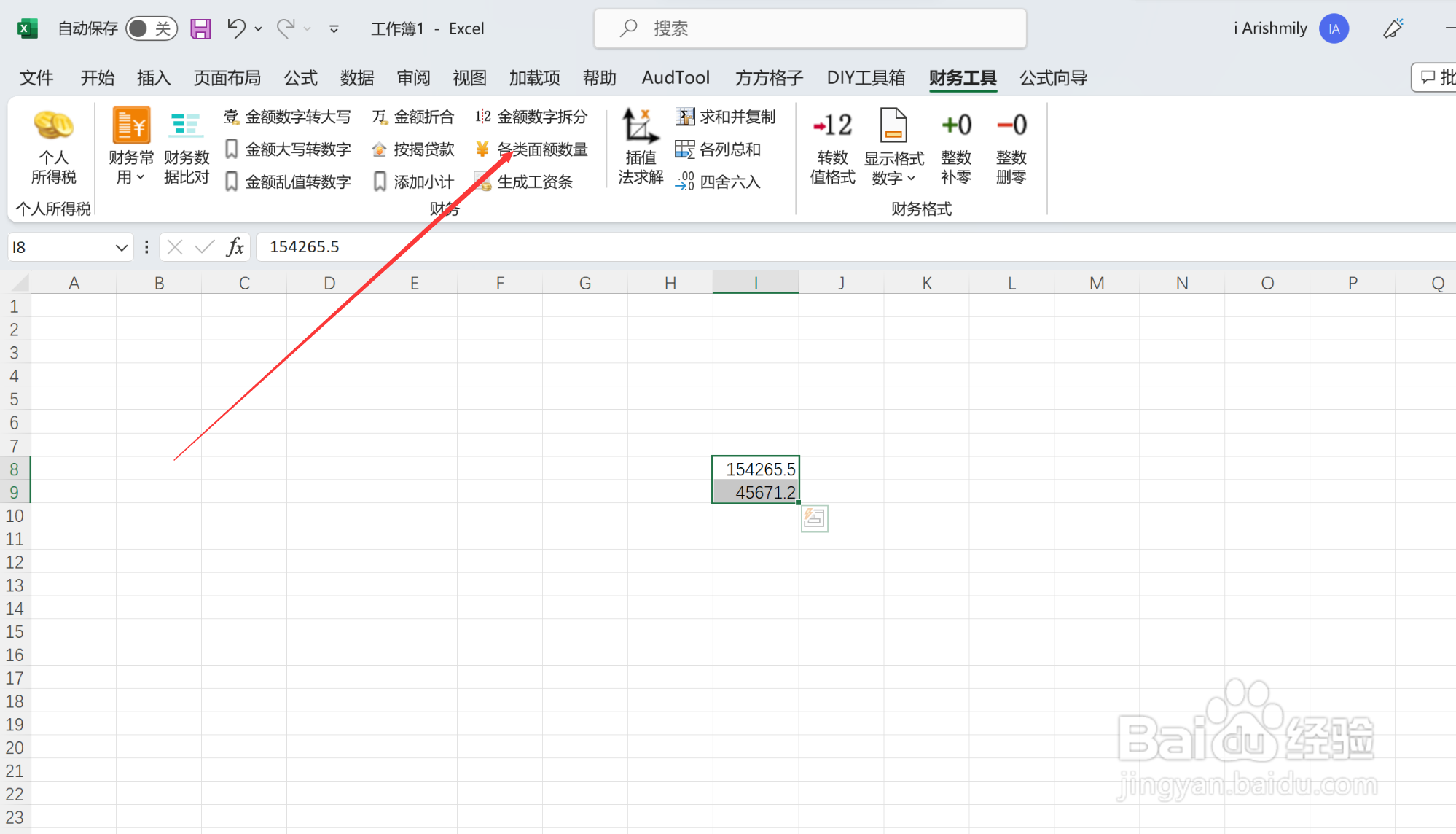Open the 个人所得税 personal tax tool
Image resolution: width=1456 pixels, height=834 pixels.
point(53,147)
